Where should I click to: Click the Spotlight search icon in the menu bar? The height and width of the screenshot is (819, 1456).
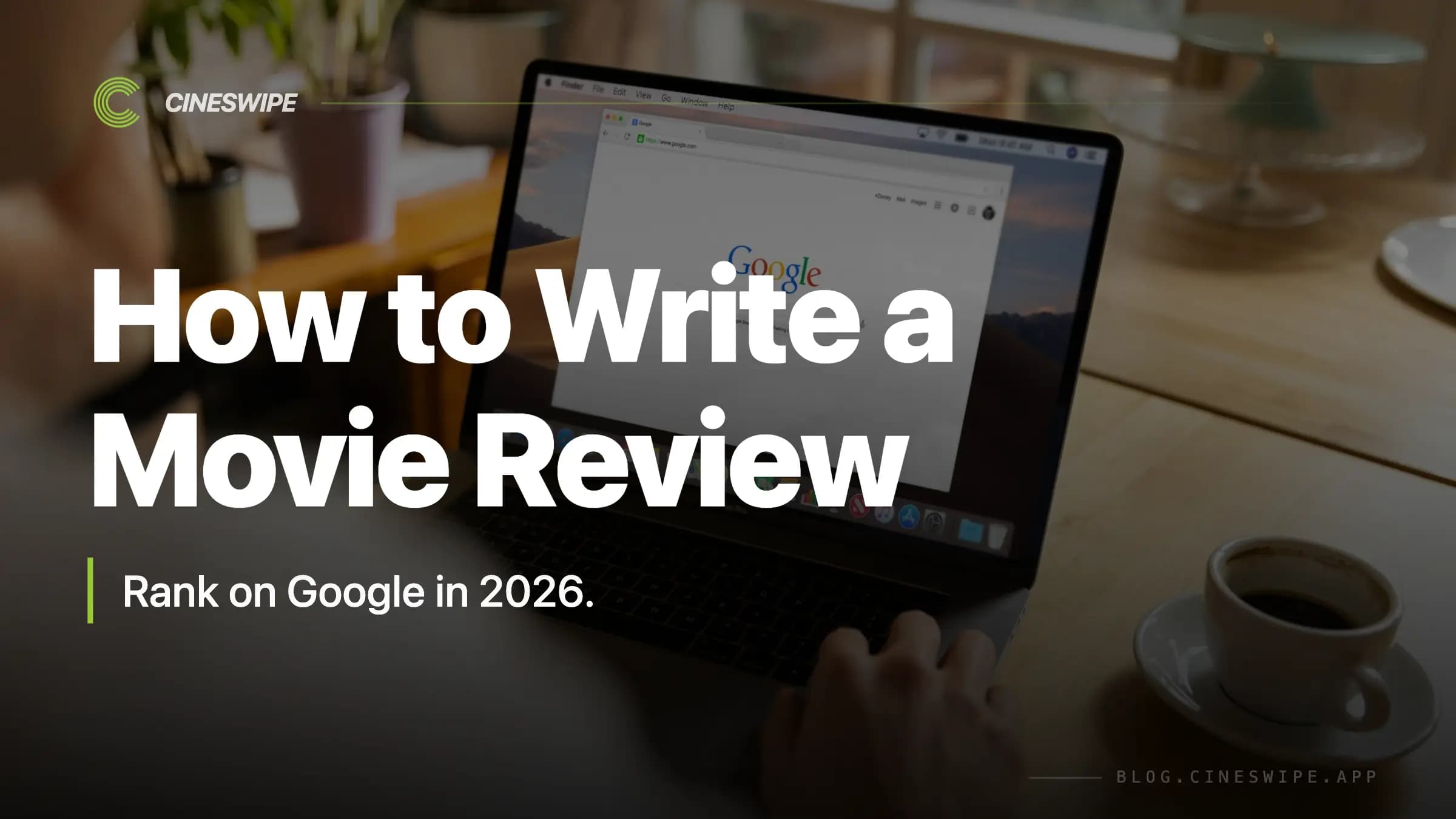click(x=1051, y=149)
